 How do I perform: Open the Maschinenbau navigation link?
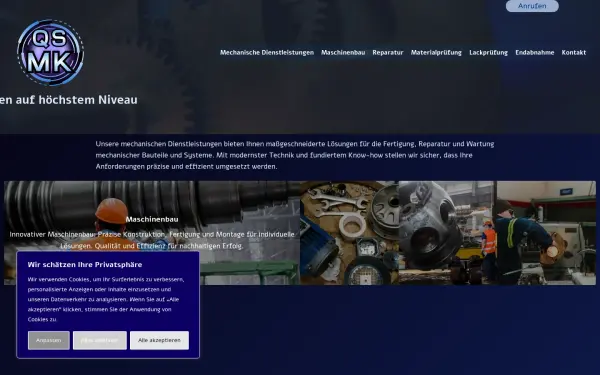coord(343,52)
